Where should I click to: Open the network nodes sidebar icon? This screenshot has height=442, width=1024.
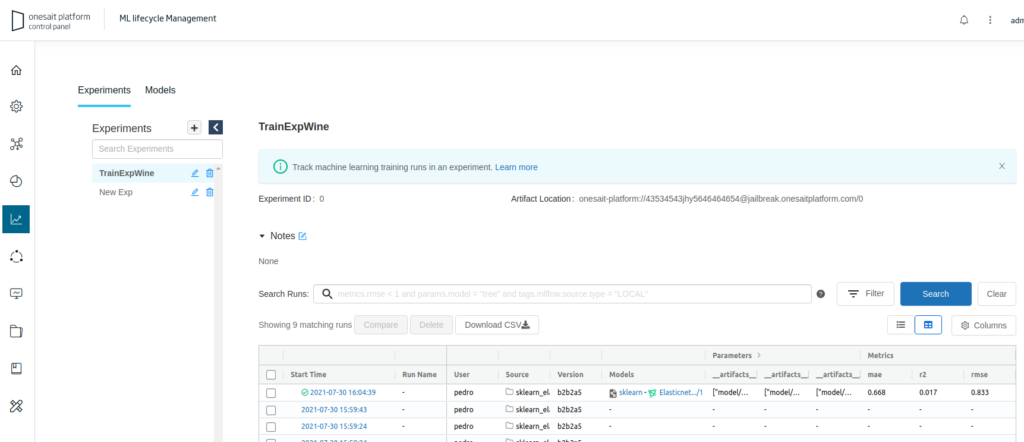pyautogui.click(x=16, y=144)
